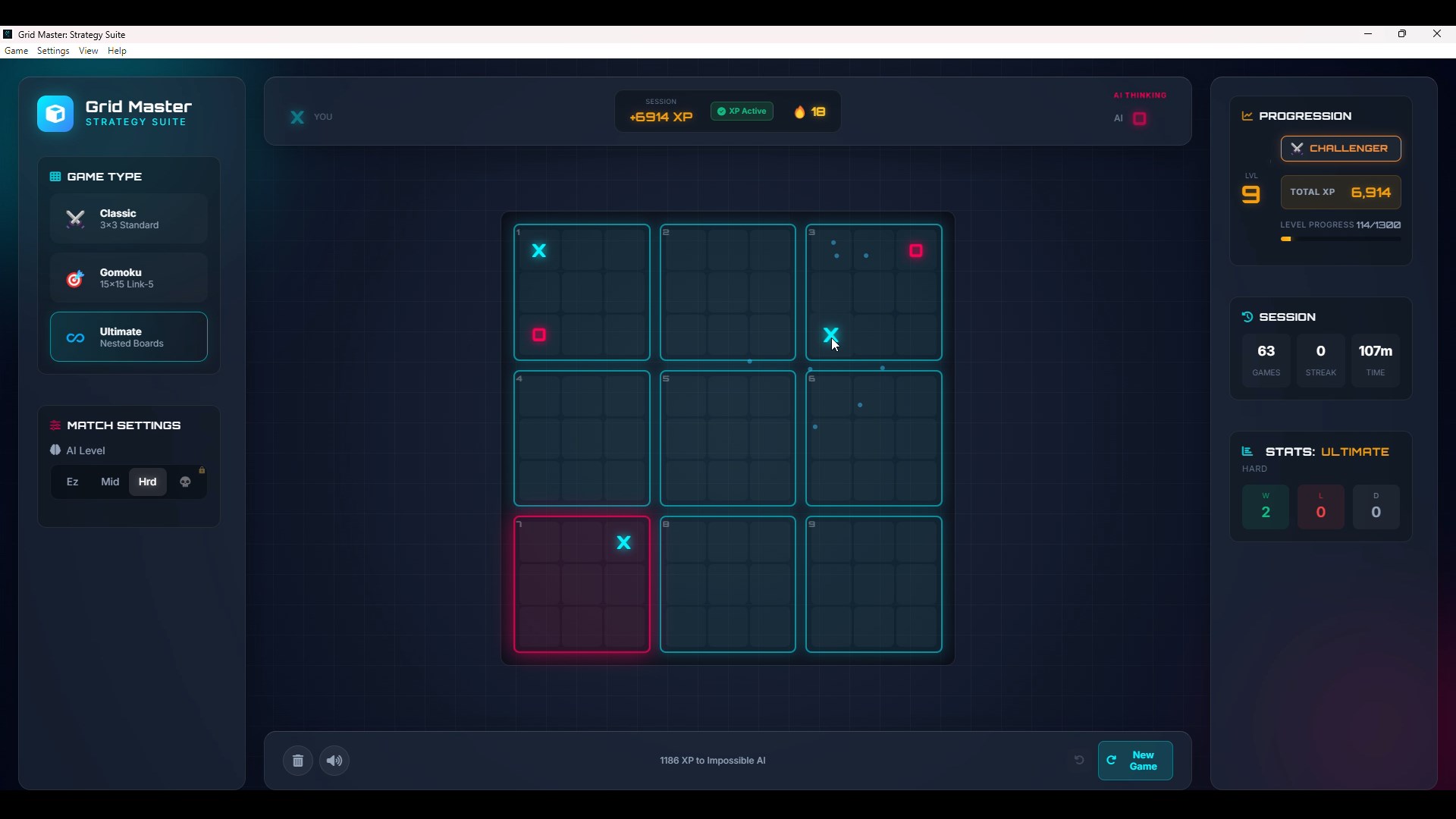Choose Hrd AI difficulty

(147, 482)
